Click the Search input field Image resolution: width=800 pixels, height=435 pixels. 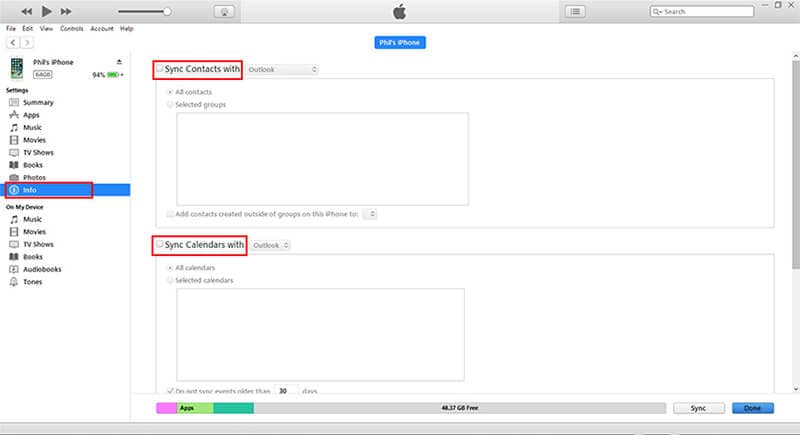coord(702,11)
